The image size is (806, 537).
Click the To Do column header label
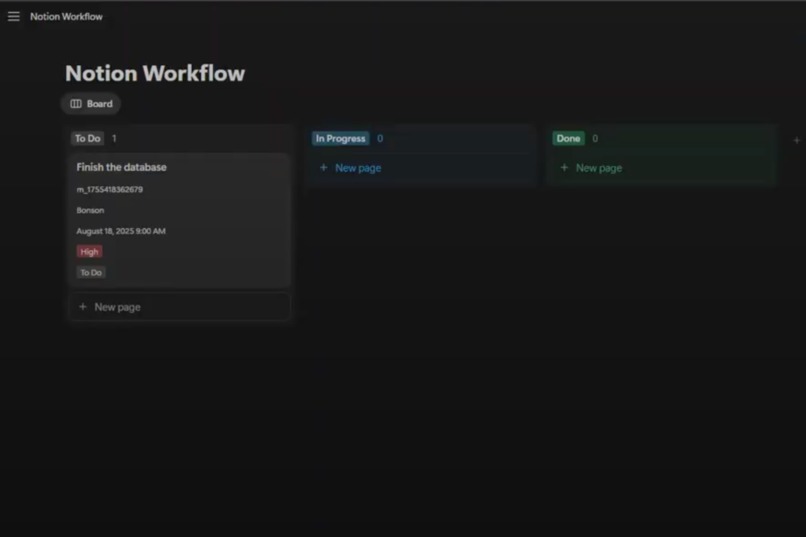point(87,138)
